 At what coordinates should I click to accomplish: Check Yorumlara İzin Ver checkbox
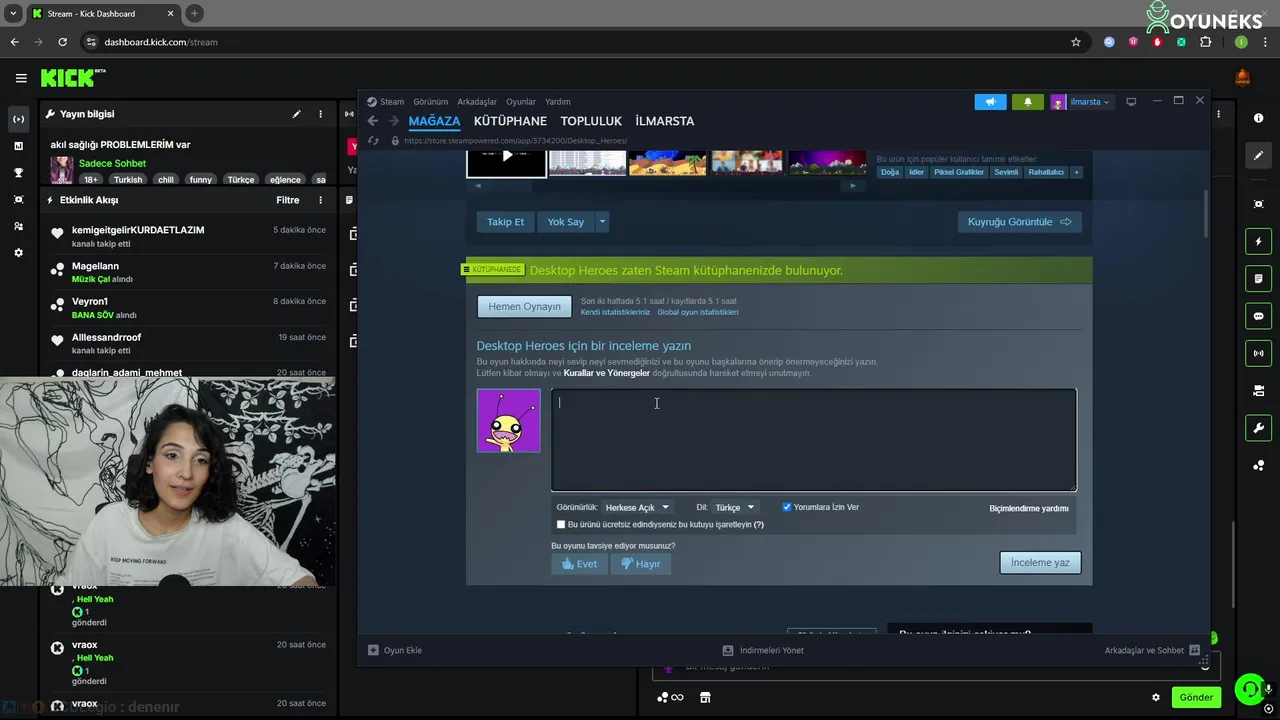coord(786,507)
